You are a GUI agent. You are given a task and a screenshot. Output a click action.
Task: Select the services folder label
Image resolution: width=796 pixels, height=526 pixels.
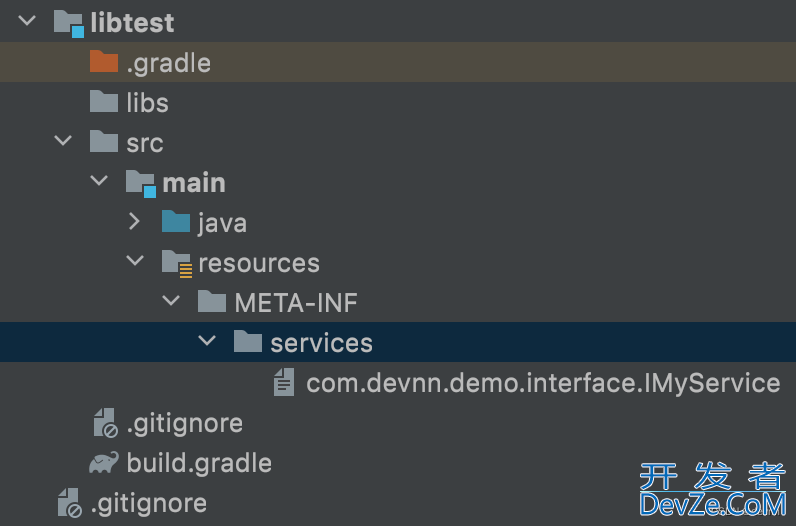(321, 343)
